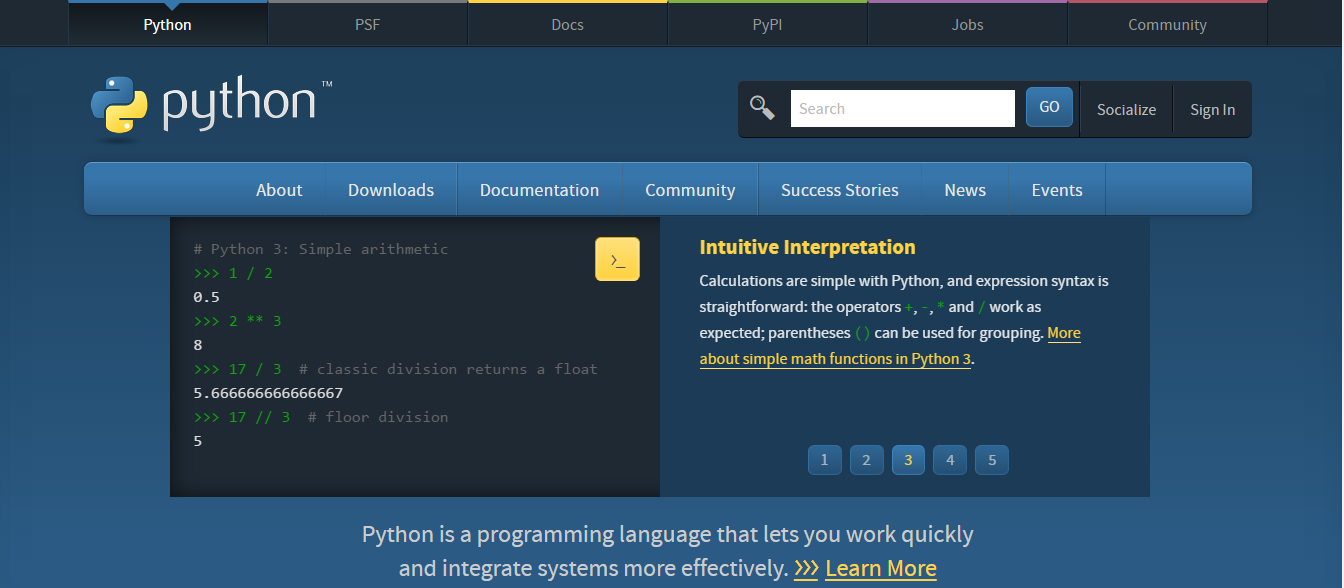Click the code line ">>> 17 // 3"
The height and width of the screenshot is (588, 1344).
pyautogui.click(x=242, y=417)
